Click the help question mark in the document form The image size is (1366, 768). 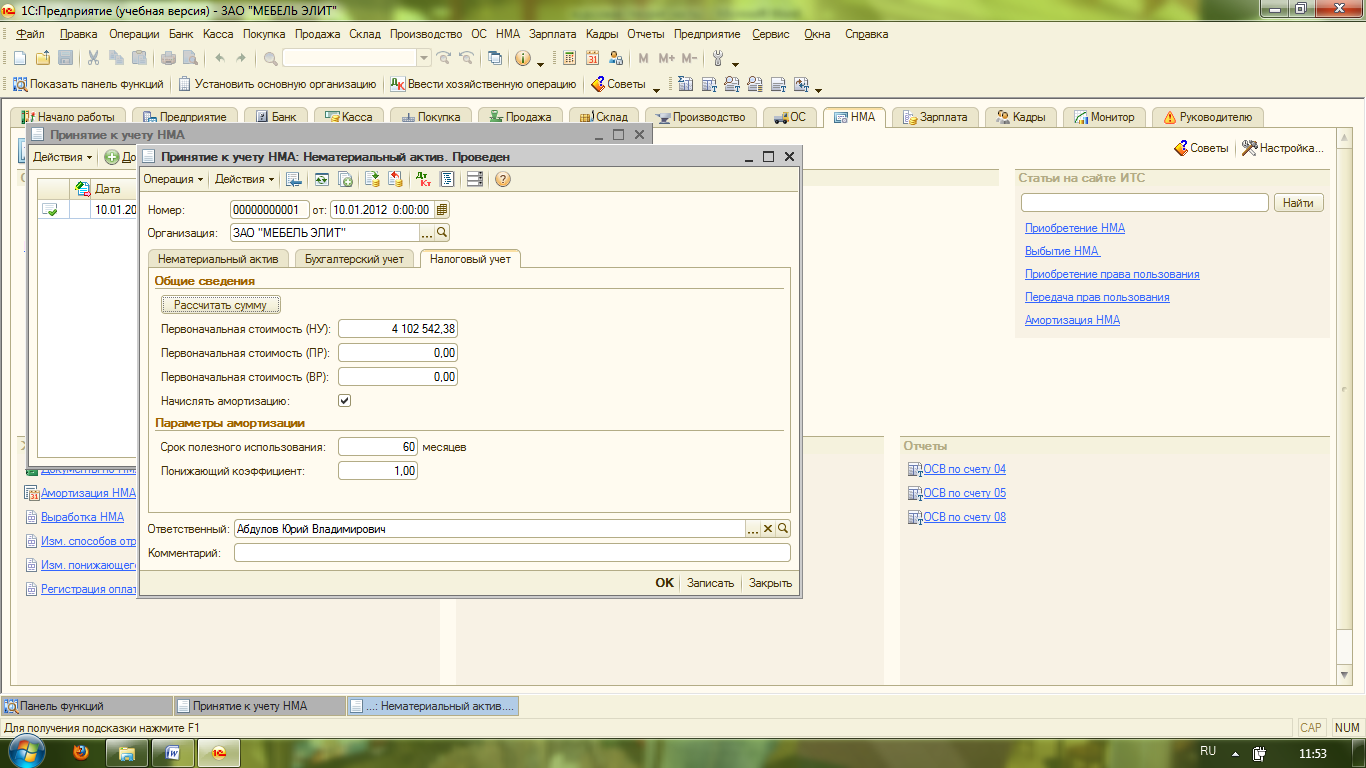click(x=503, y=179)
